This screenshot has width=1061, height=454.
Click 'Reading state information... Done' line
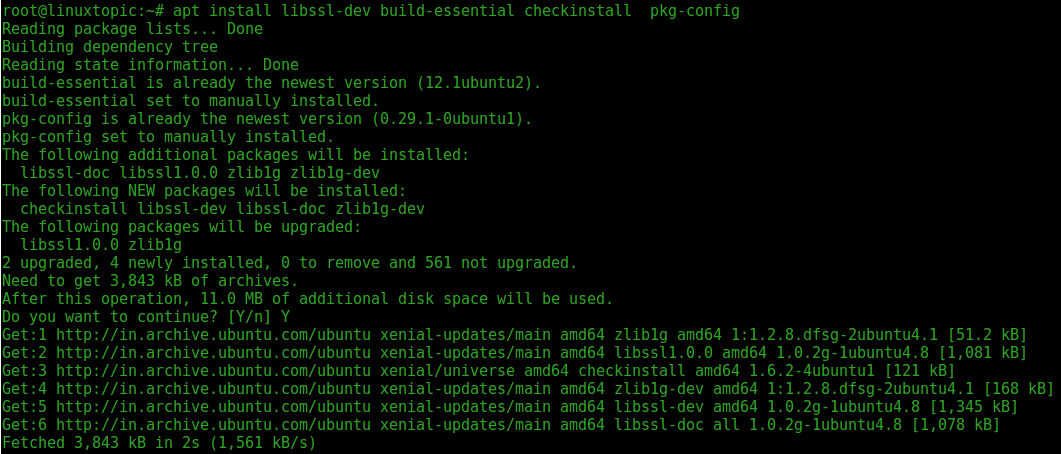[150, 66]
